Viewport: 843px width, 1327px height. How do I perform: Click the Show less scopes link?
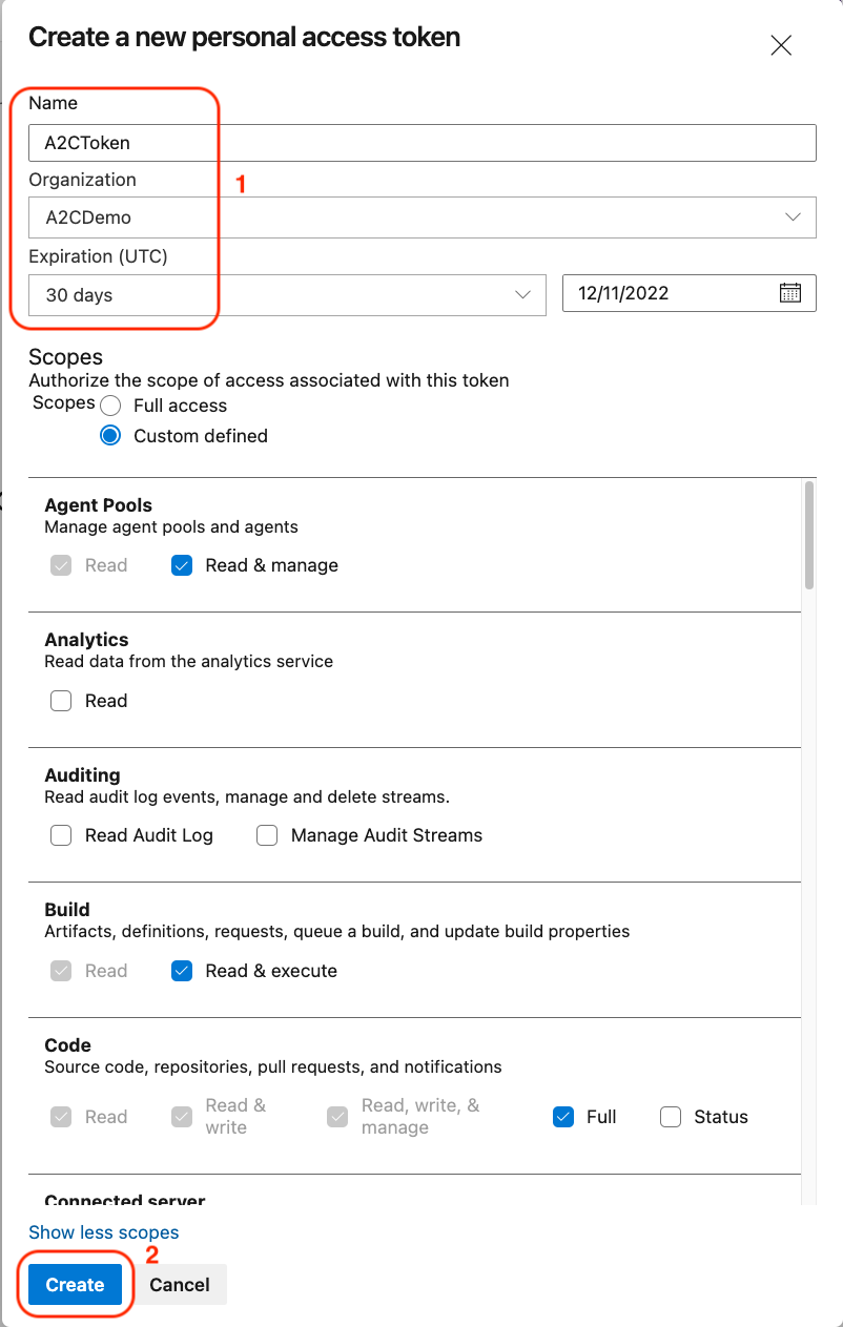[x=103, y=1232]
